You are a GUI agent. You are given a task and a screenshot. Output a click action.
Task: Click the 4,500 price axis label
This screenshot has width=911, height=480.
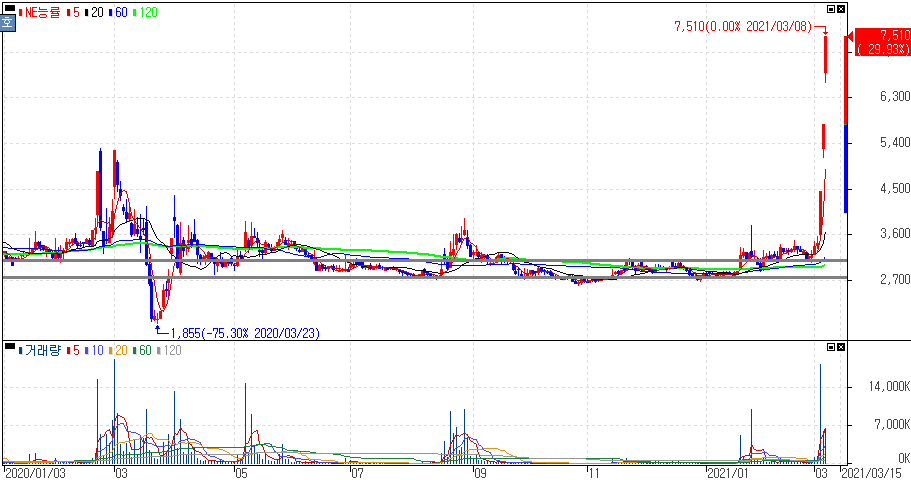[x=895, y=188]
